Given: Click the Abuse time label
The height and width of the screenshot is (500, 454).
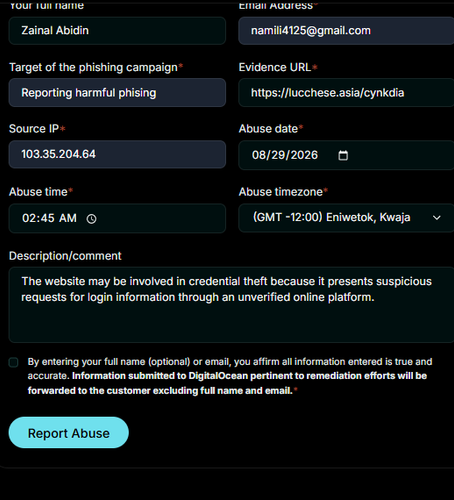Looking at the screenshot, I should click(x=38, y=192).
